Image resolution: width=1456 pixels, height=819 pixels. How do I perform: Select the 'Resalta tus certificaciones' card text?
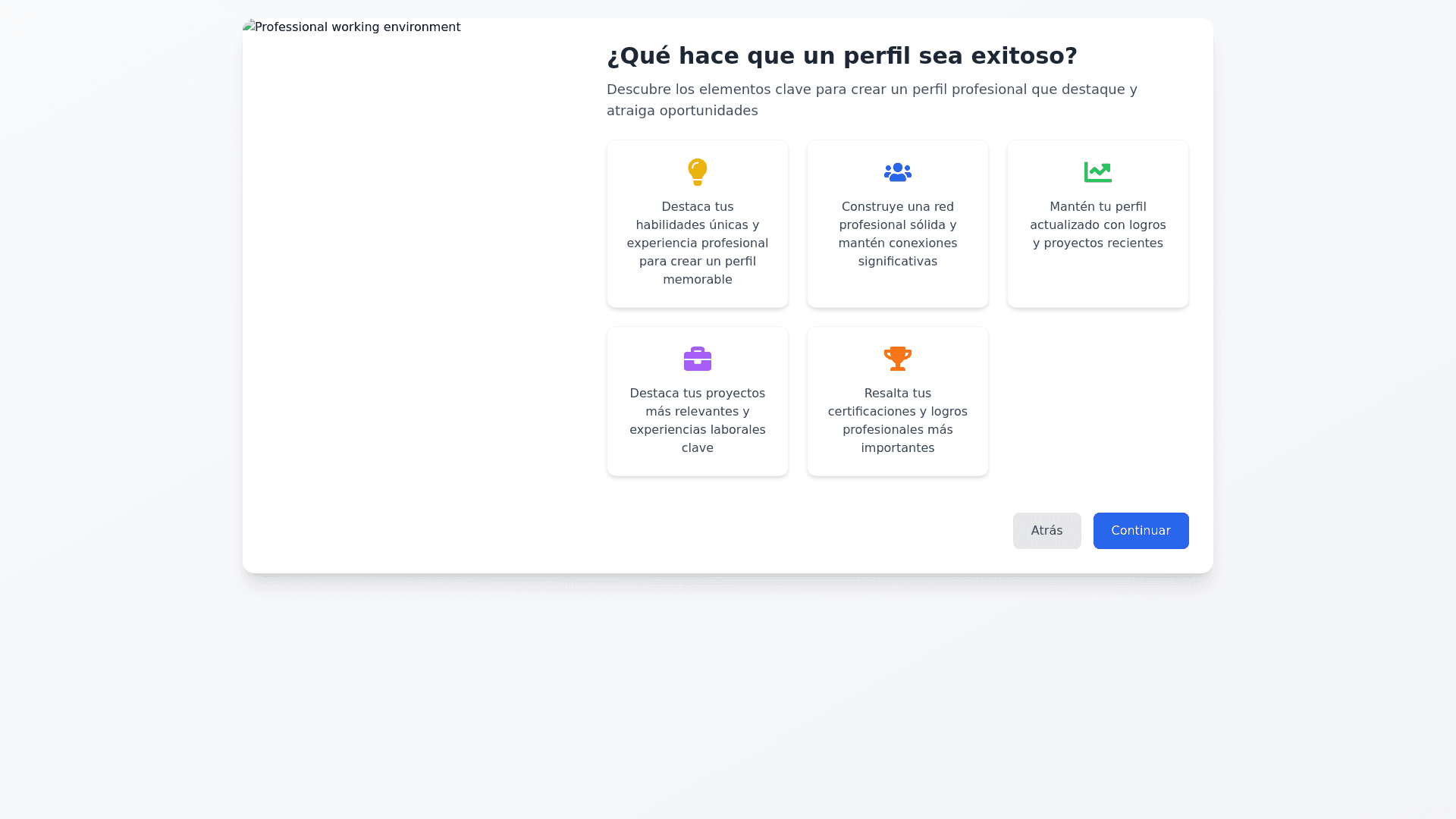[897, 420]
